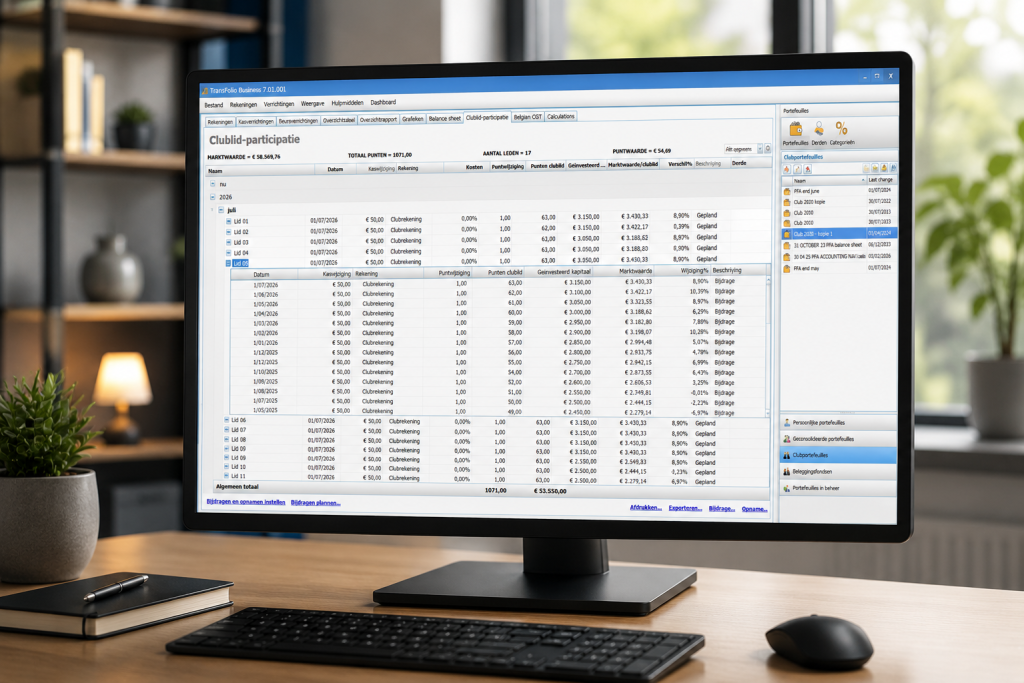This screenshot has width=1024, height=683.
Task: Collapse the 2026 year group
Action: (x=213, y=197)
